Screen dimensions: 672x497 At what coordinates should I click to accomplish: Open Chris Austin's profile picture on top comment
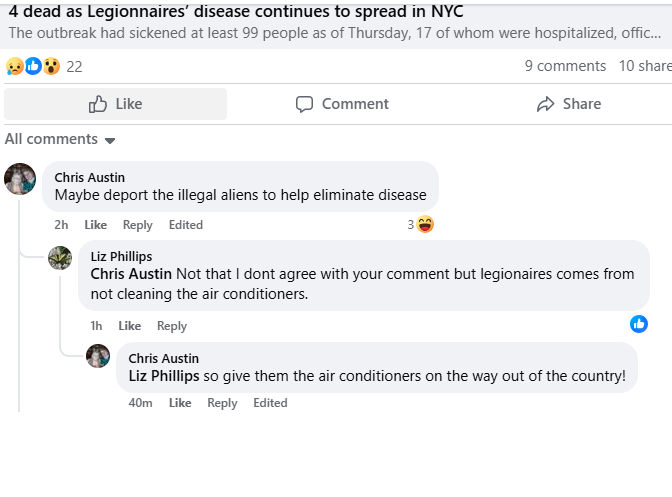20,179
